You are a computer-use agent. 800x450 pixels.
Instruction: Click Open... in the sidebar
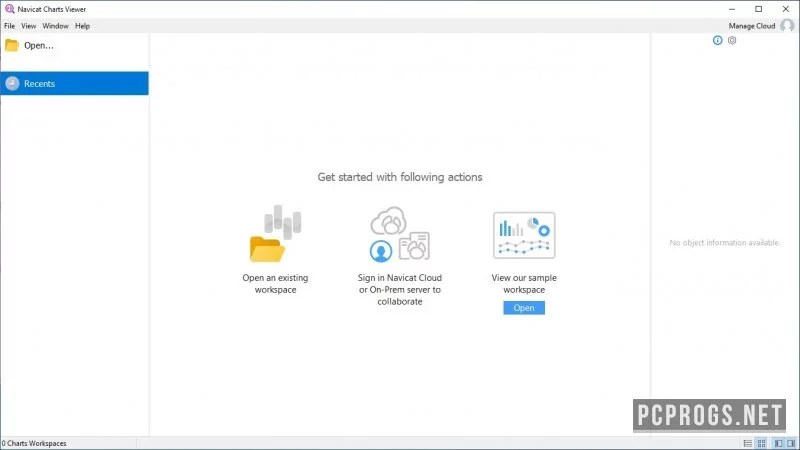29,45
